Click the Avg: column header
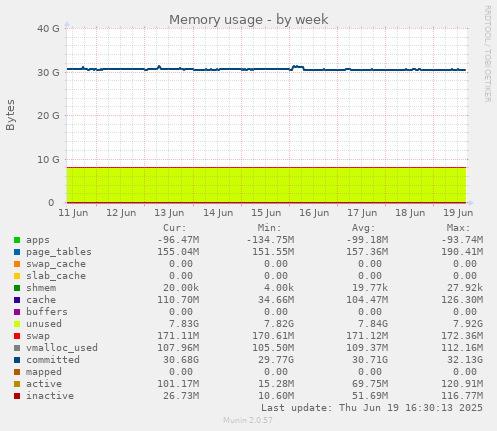 click(x=364, y=228)
